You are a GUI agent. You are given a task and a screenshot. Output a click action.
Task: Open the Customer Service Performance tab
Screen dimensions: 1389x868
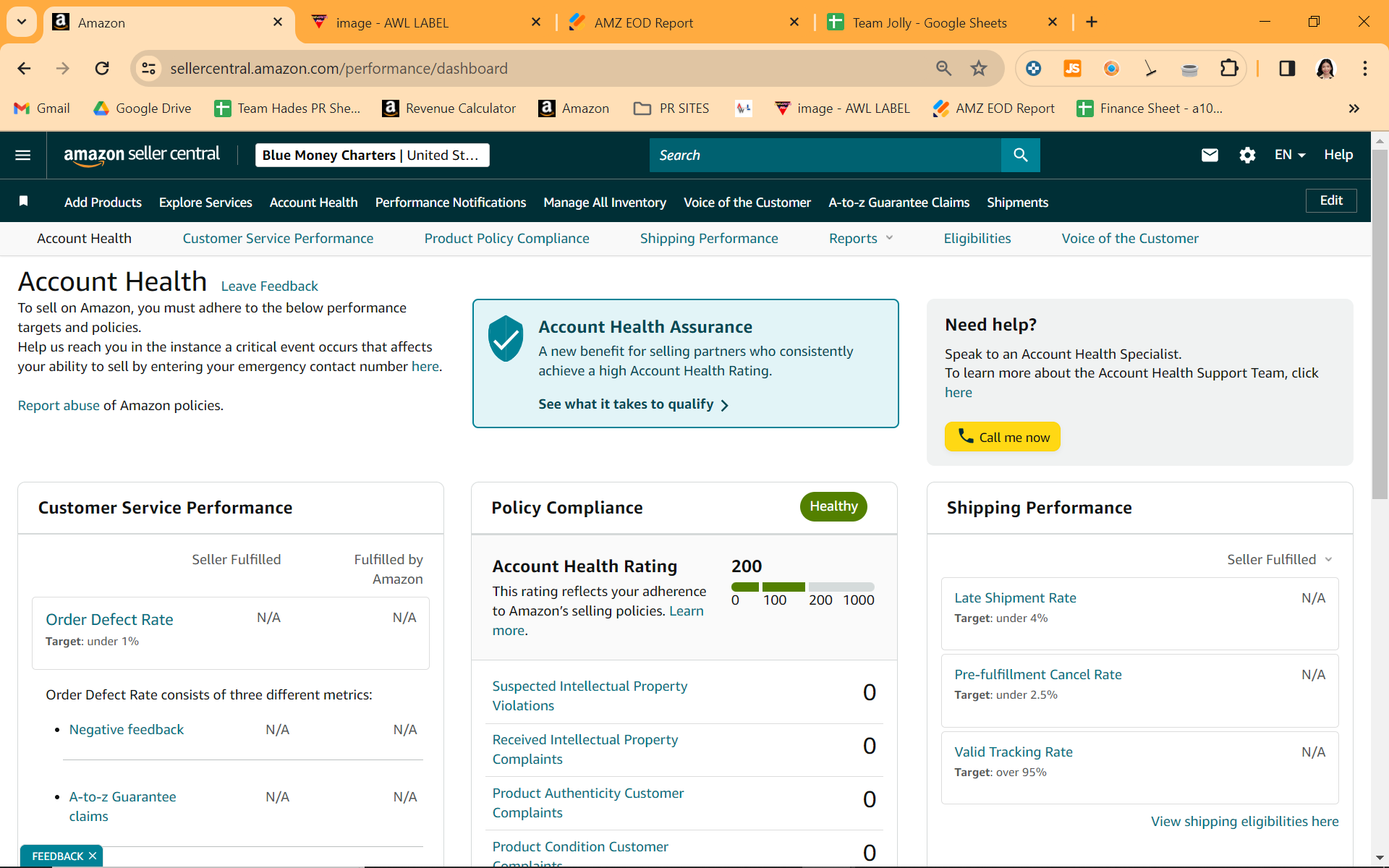pyautogui.click(x=278, y=239)
